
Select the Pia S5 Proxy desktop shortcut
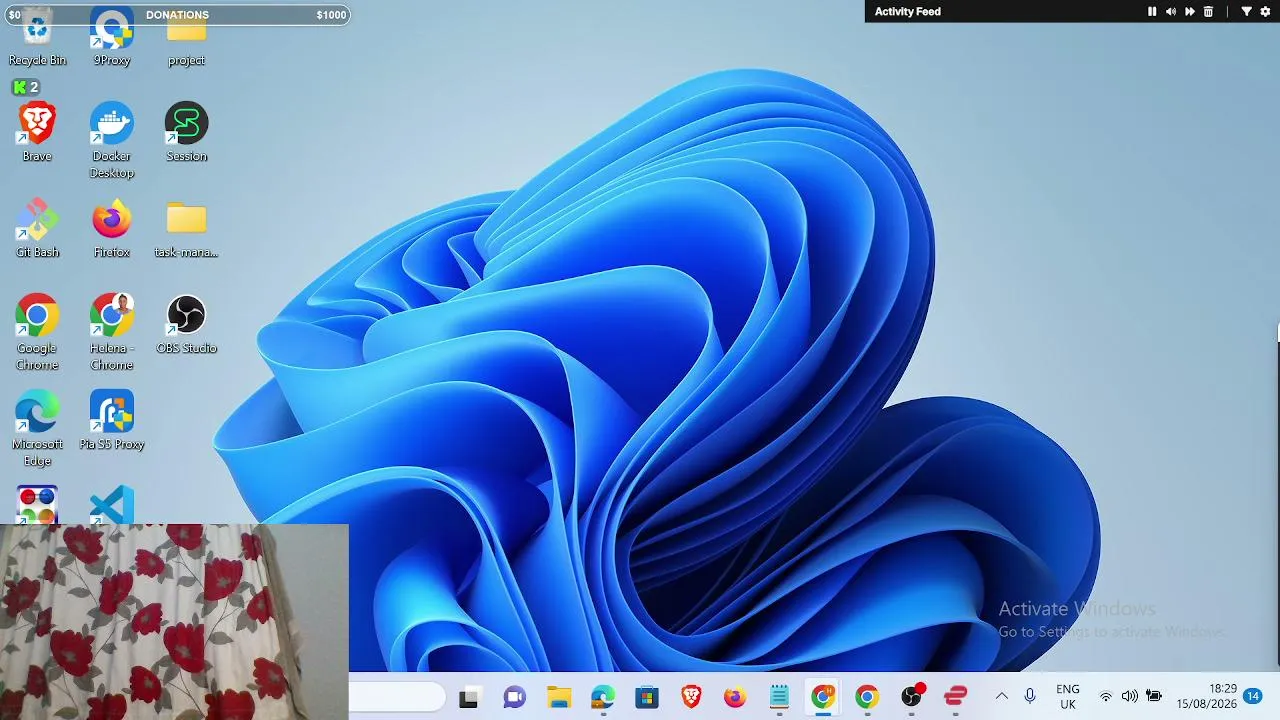click(112, 420)
